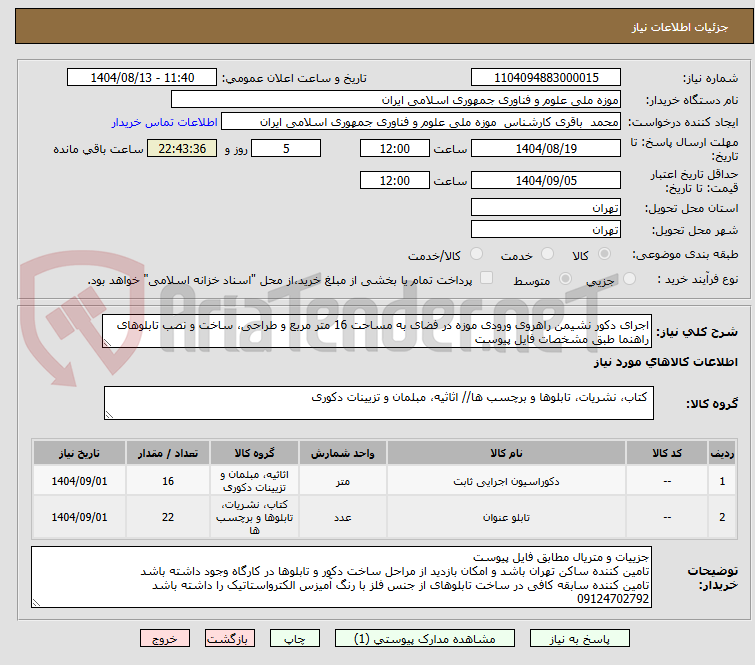Click row 2 date 1404/09/01
This screenshot has height=665, width=755.
click(79, 517)
